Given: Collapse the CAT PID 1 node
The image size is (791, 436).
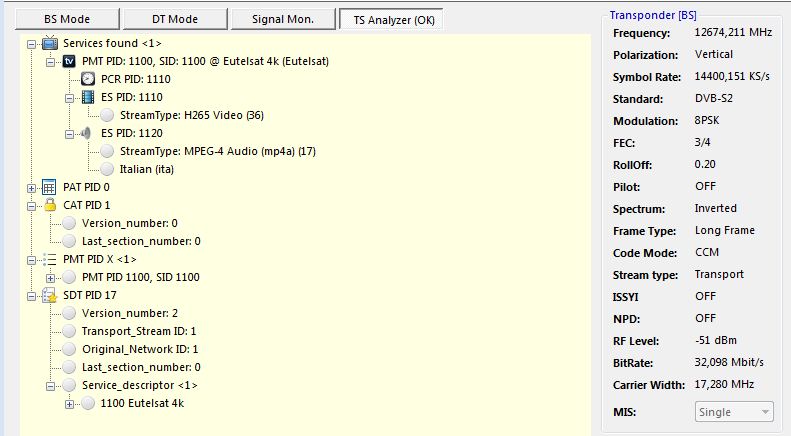Looking at the screenshot, I should coord(31,206).
